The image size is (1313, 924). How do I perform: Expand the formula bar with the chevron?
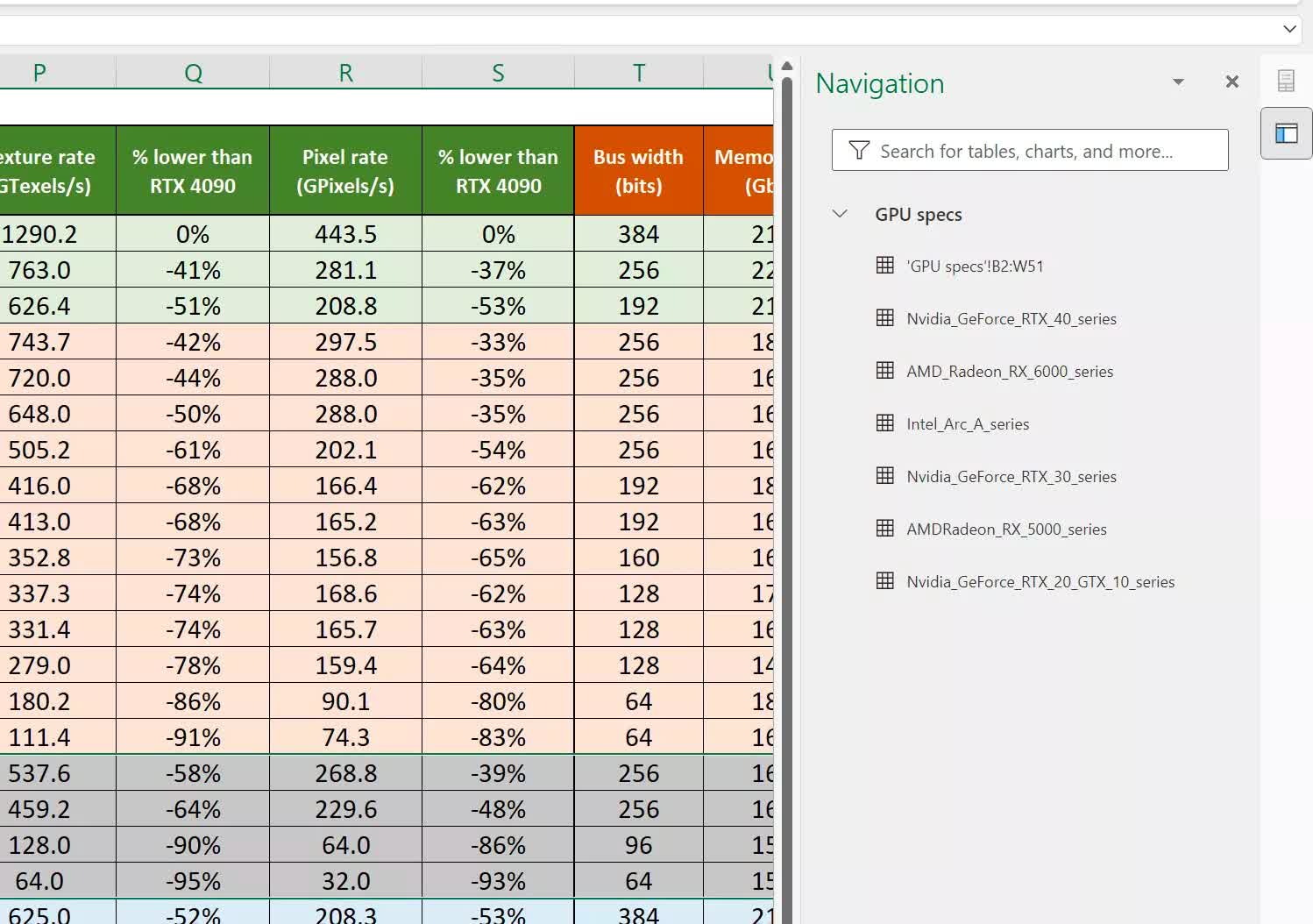click(x=1289, y=29)
